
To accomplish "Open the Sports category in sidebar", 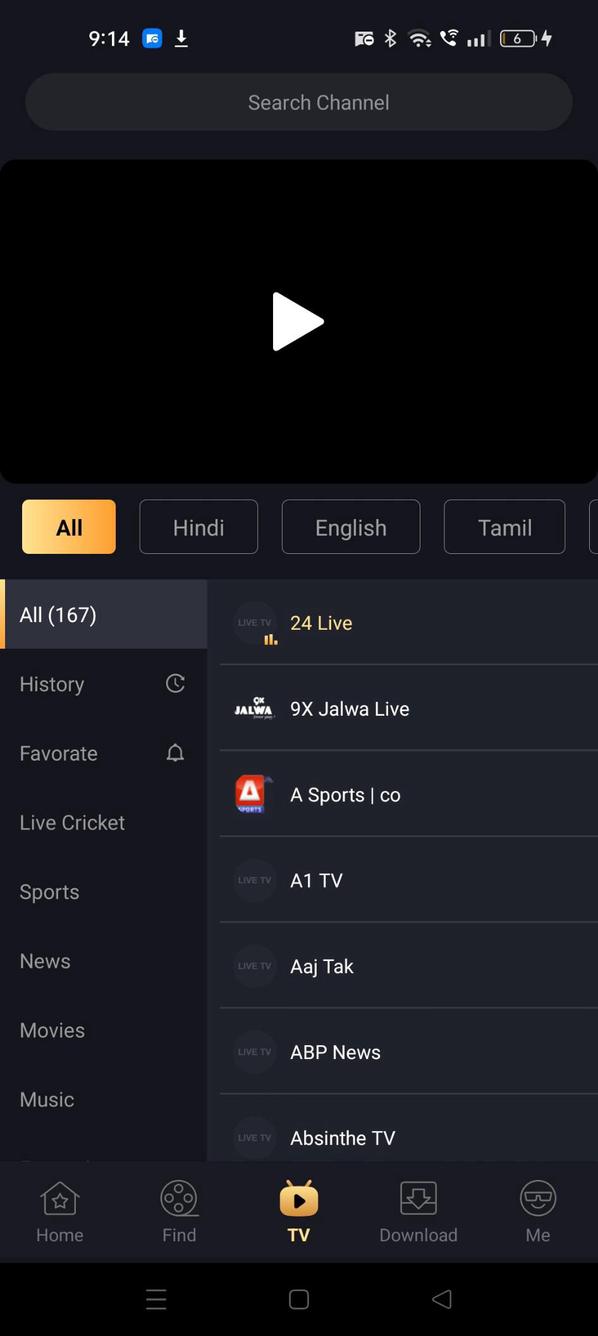I will coord(49,891).
